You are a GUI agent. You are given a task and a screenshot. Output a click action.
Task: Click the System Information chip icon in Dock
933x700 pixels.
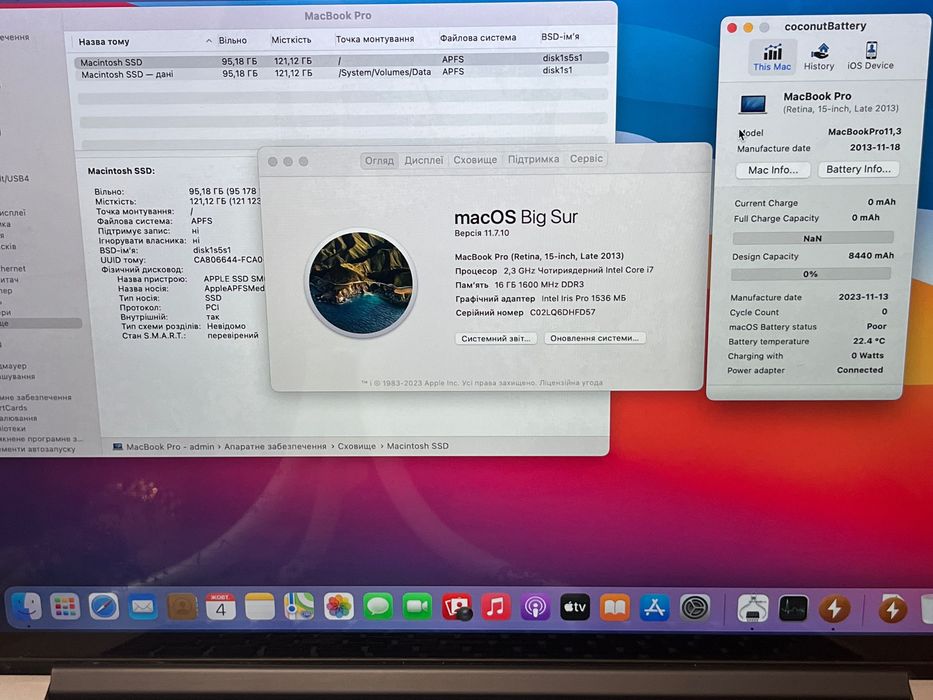pyautogui.click(x=753, y=609)
